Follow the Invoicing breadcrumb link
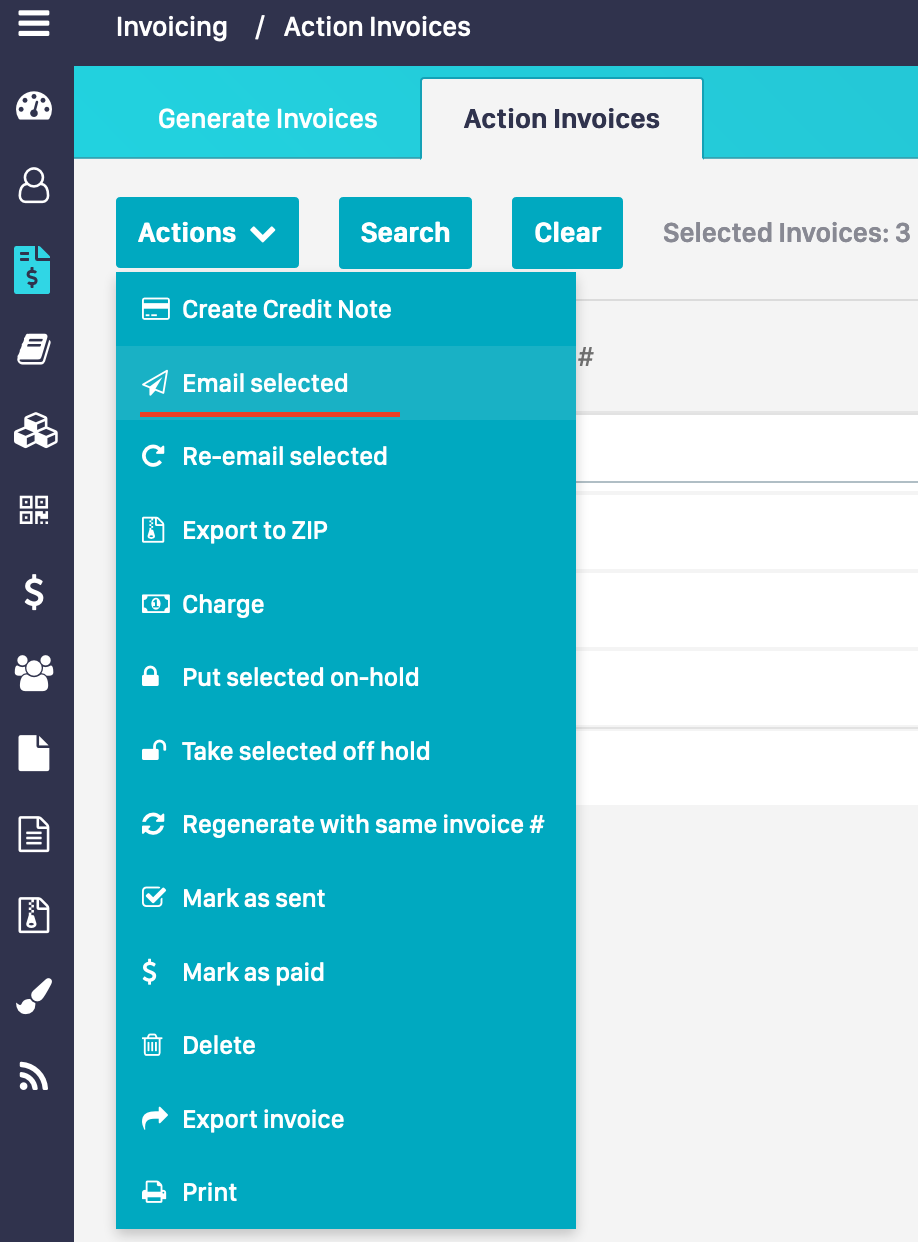This screenshot has width=918, height=1242. tap(171, 27)
